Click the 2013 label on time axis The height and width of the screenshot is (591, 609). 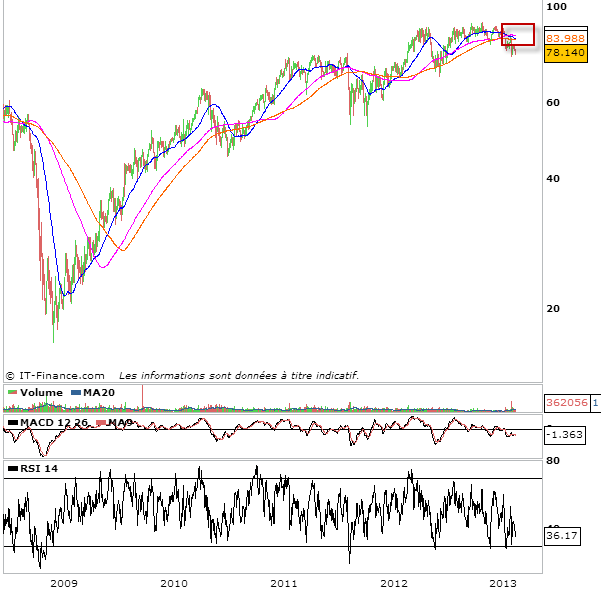click(503, 582)
